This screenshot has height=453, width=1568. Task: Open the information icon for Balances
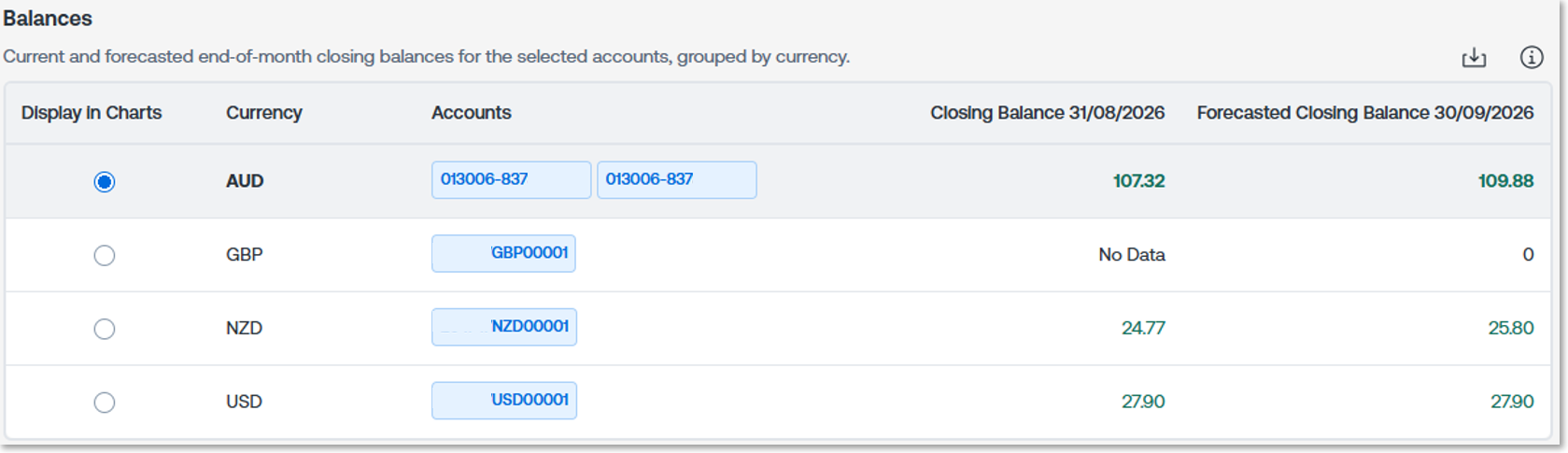point(1532,58)
